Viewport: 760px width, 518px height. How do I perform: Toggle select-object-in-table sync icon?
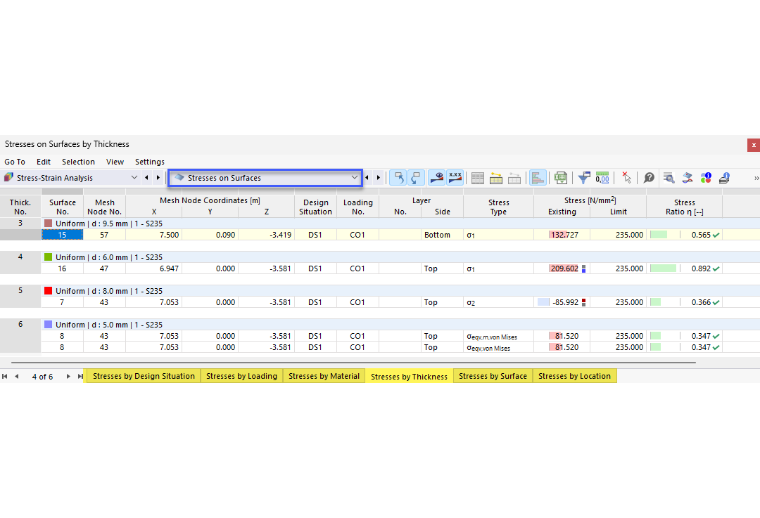(398, 178)
